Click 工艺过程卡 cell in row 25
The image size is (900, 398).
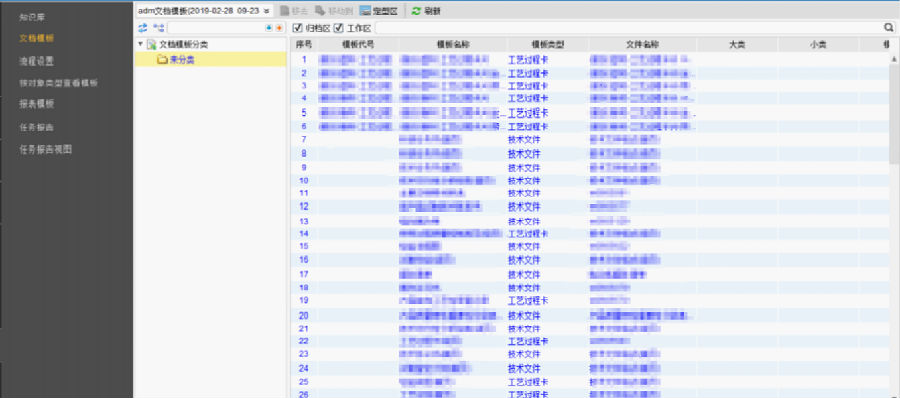point(527,381)
